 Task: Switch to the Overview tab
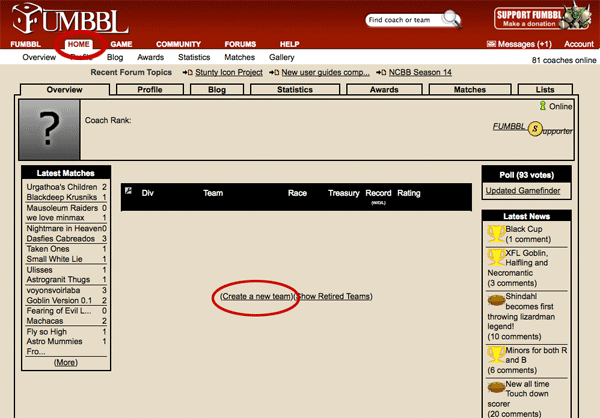(64, 90)
